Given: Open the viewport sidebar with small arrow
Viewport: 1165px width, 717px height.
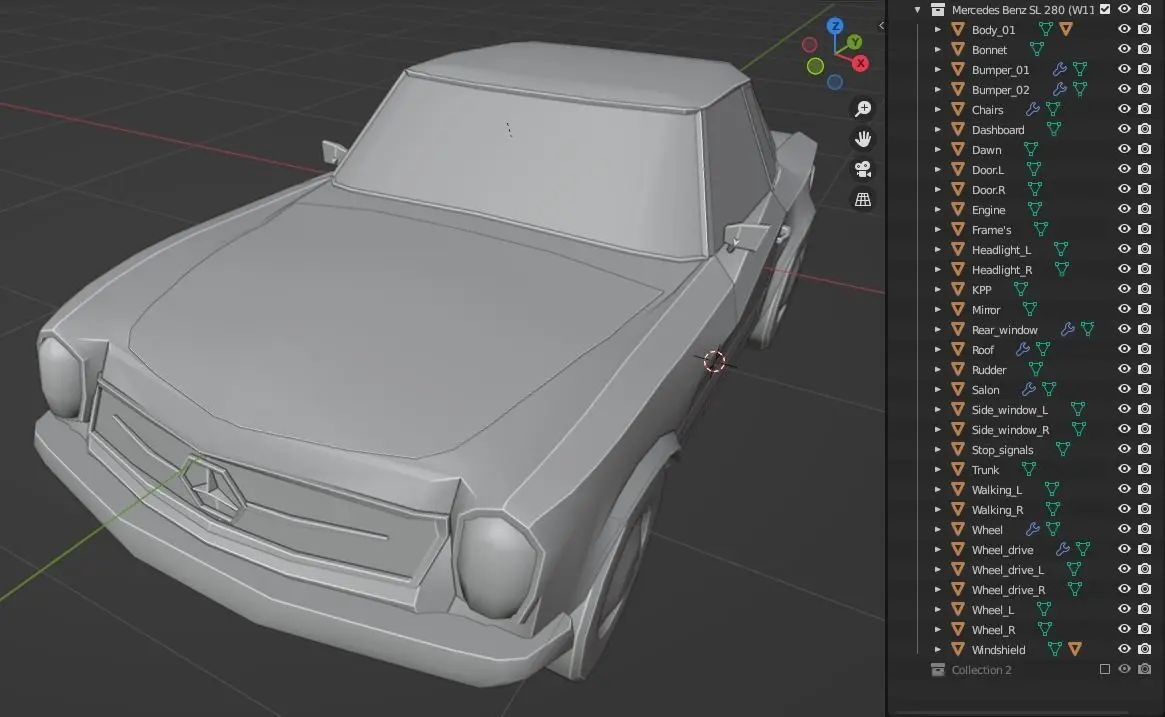Looking at the screenshot, I should pyautogui.click(x=881, y=25).
